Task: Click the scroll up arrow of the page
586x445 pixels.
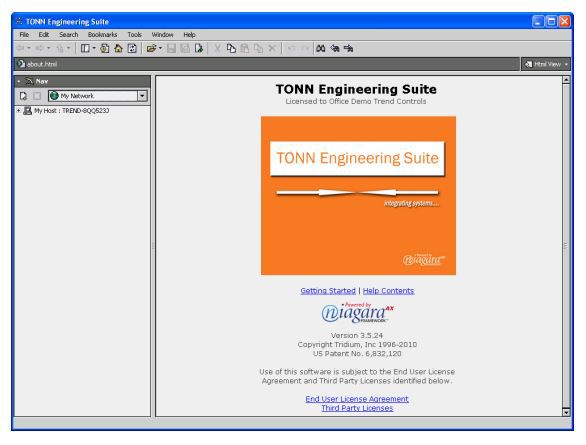Action: (566, 80)
